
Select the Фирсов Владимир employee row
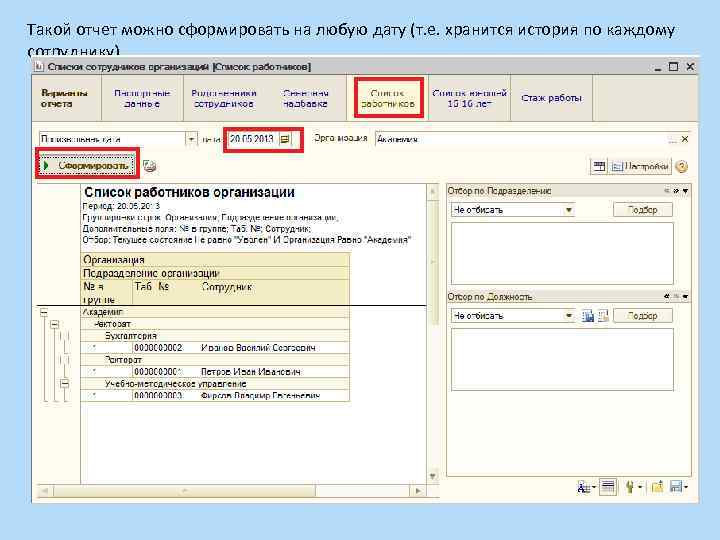215,395
